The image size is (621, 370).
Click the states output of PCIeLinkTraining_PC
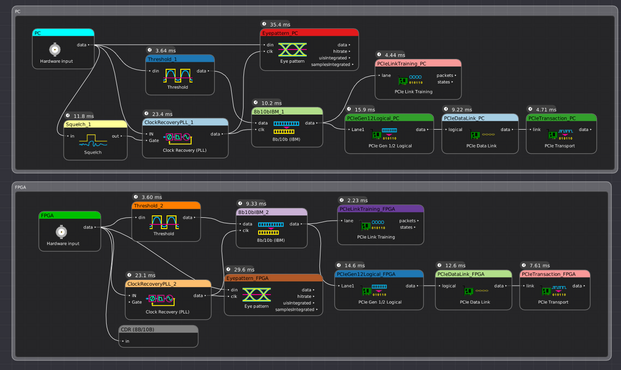(x=445, y=82)
